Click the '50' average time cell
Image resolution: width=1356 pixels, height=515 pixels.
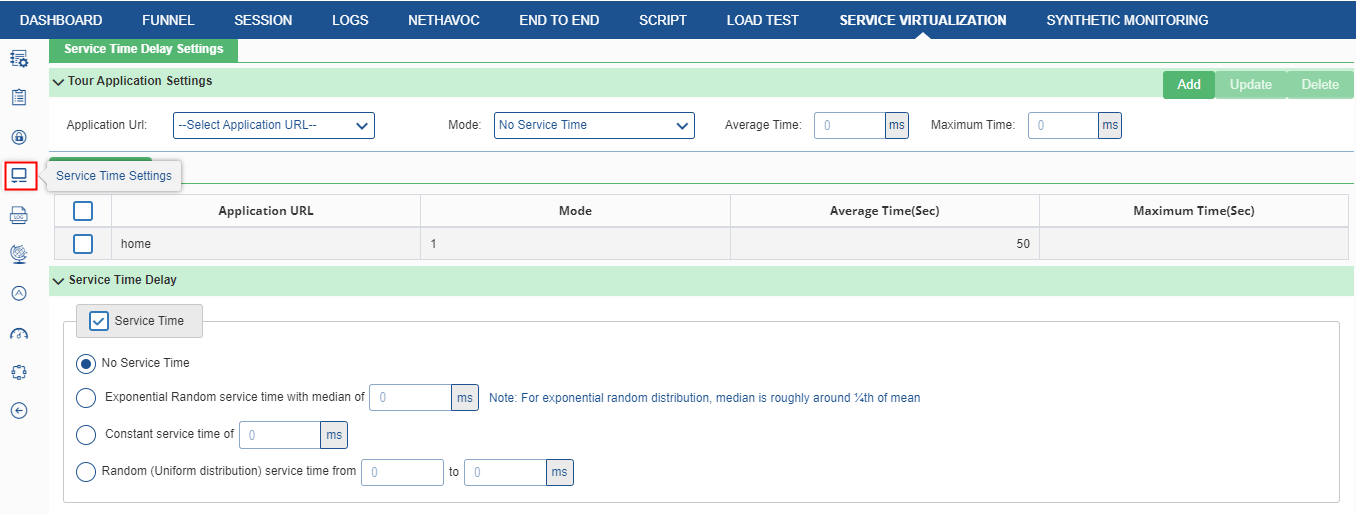coord(885,244)
